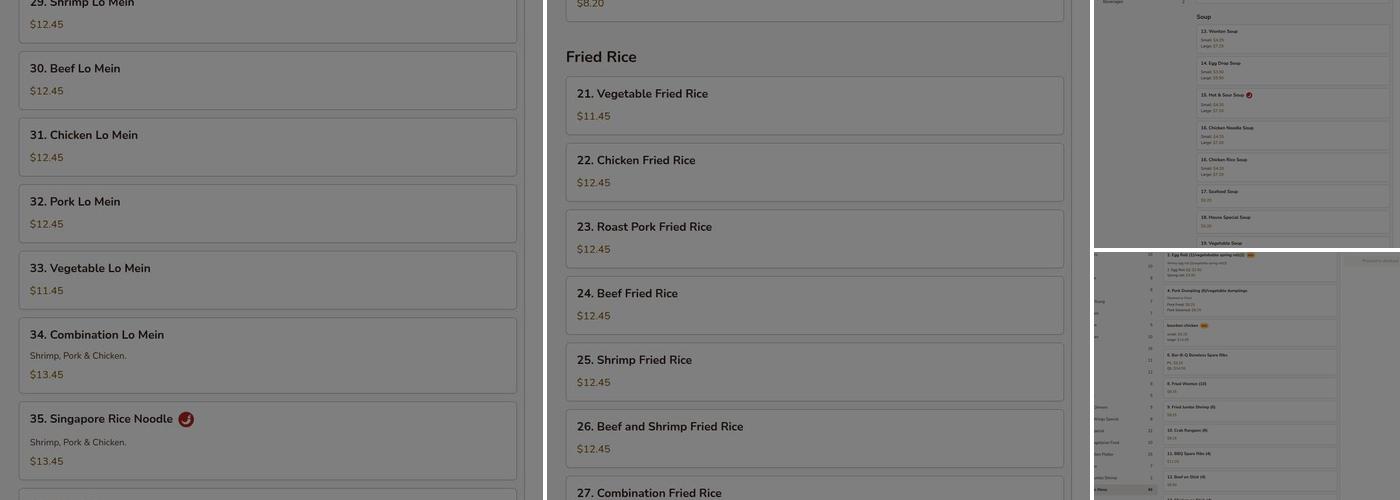Click the orange badge on the Egg Roll item
Screen dimensions: 1400x500
coord(1250,255)
